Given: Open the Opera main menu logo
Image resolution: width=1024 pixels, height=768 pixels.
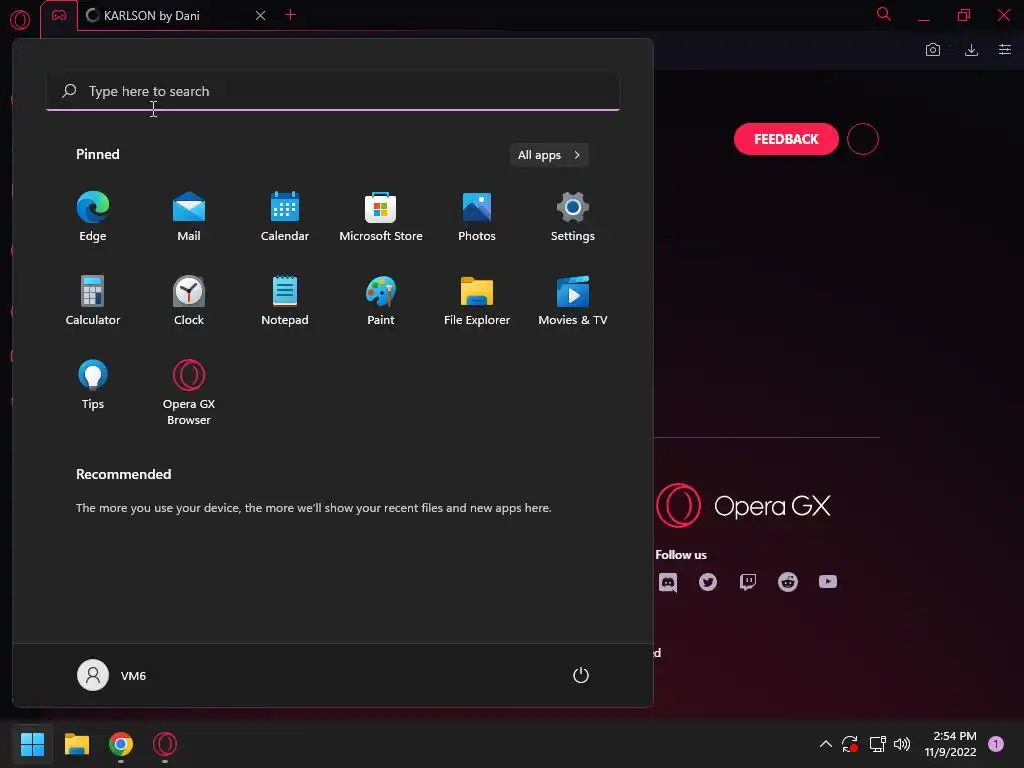Looking at the screenshot, I should [20, 19].
